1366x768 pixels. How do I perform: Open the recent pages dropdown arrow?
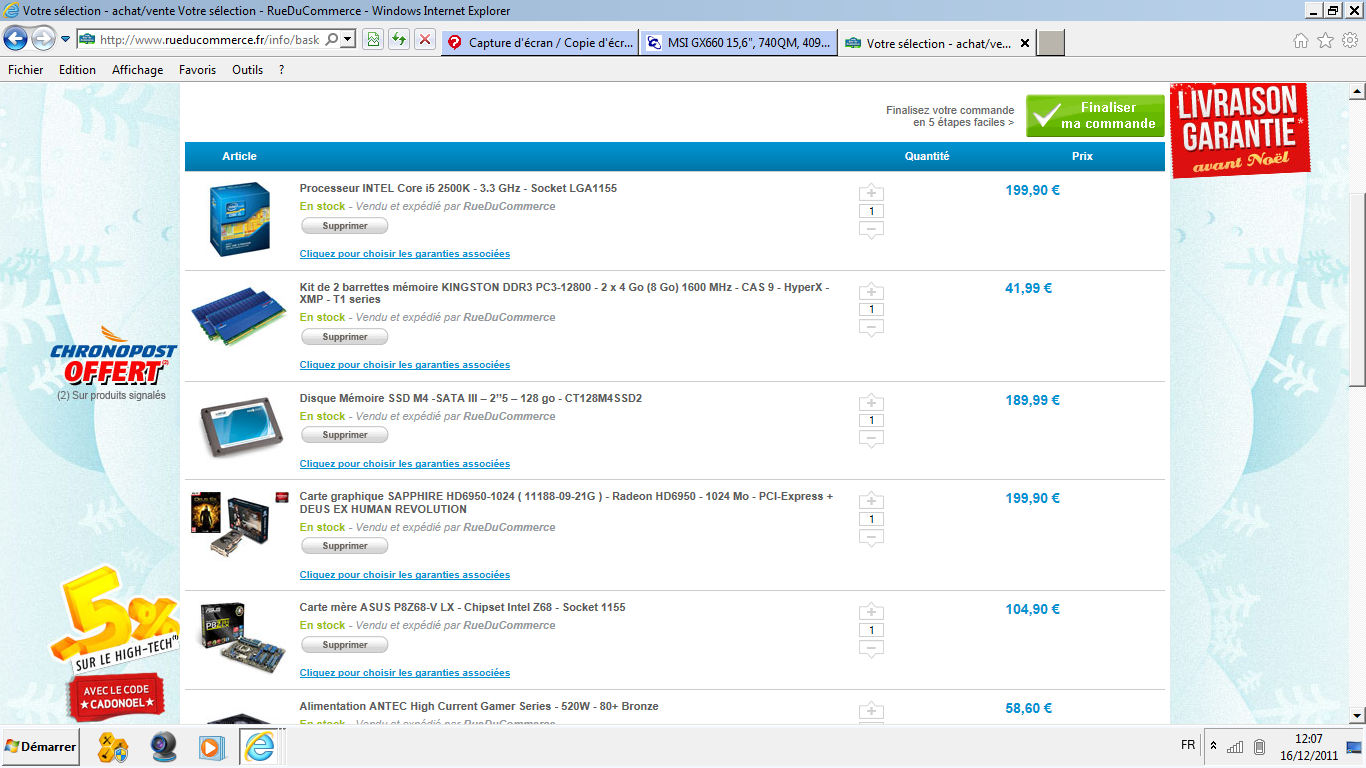tap(65, 40)
